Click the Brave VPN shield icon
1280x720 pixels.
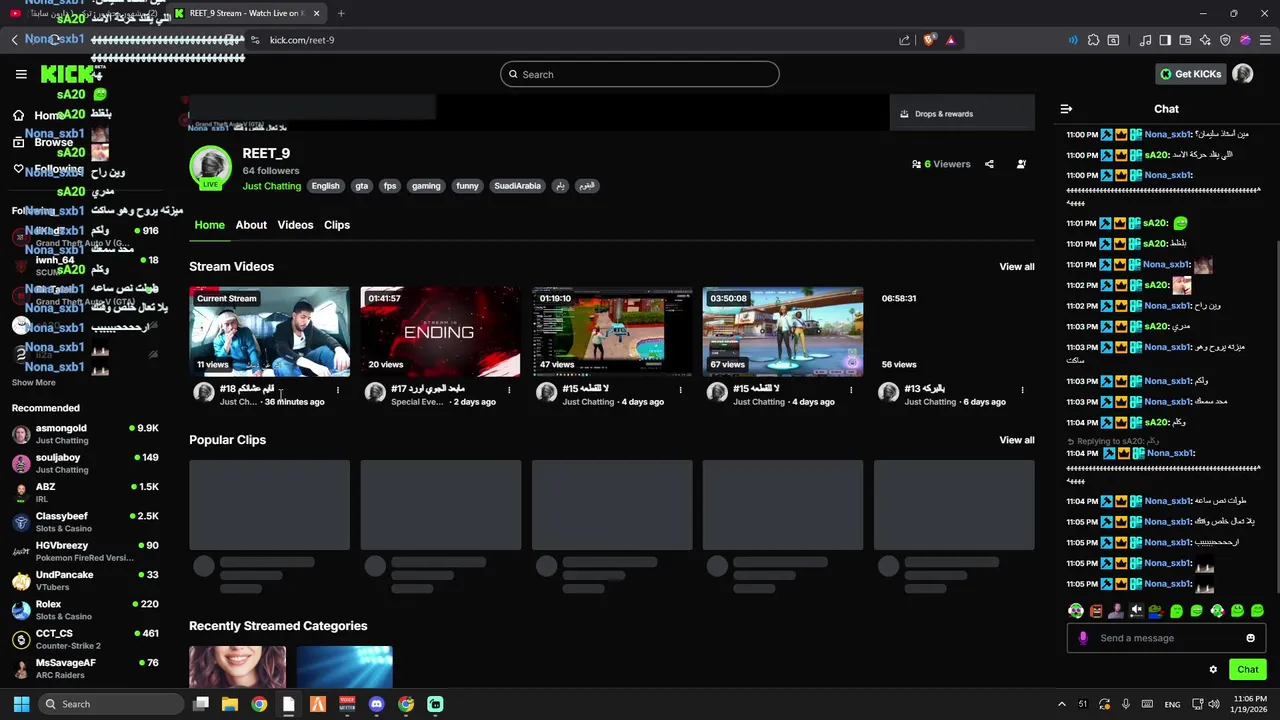(x=1225, y=40)
